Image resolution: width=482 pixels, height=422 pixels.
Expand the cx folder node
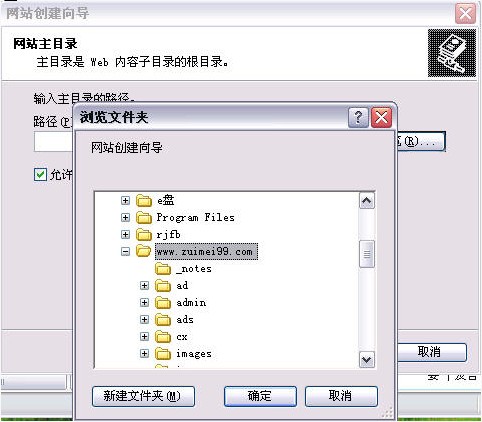click(144, 337)
